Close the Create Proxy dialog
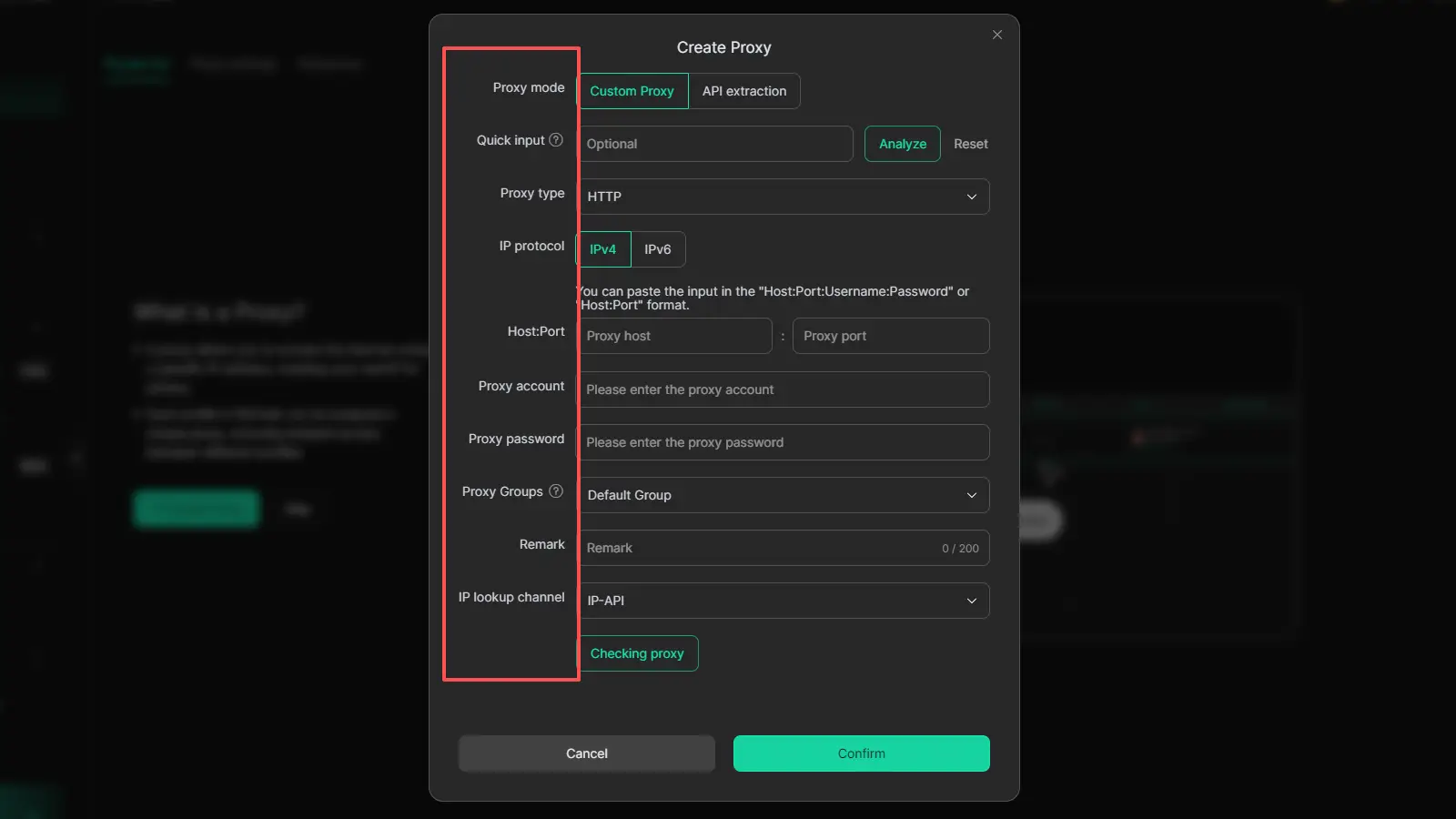1456x819 pixels. (997, 35)
